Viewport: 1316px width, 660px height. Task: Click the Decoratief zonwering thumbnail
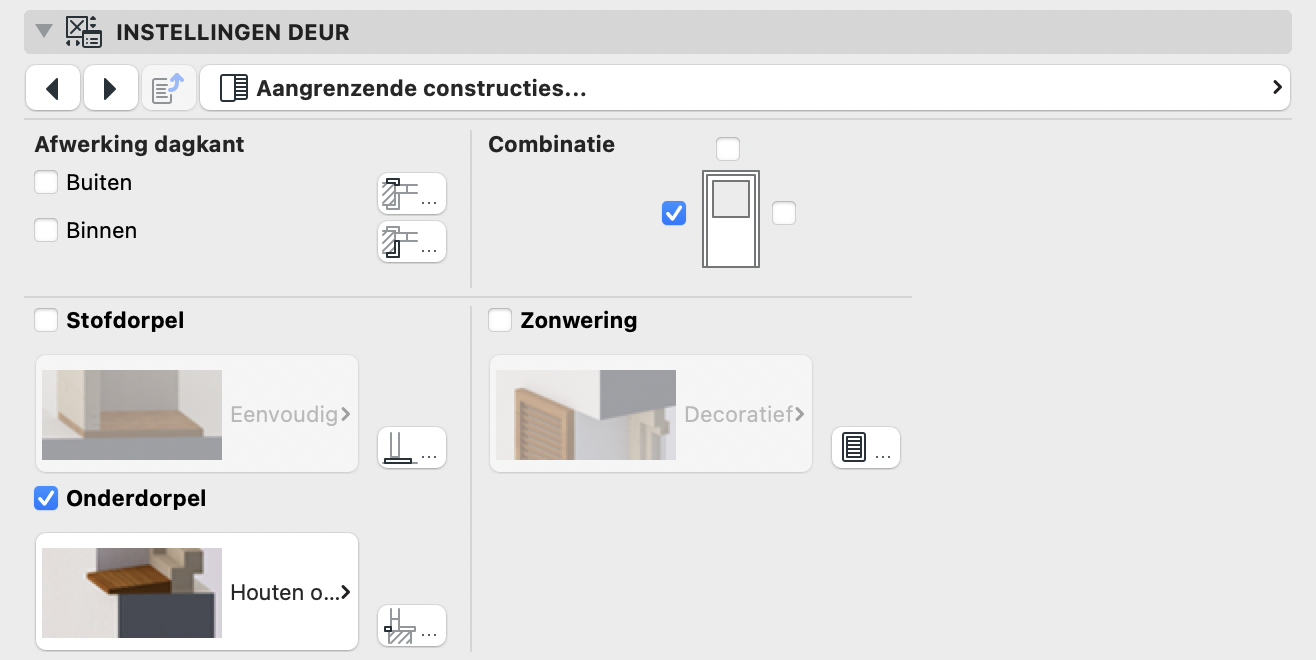586,415
